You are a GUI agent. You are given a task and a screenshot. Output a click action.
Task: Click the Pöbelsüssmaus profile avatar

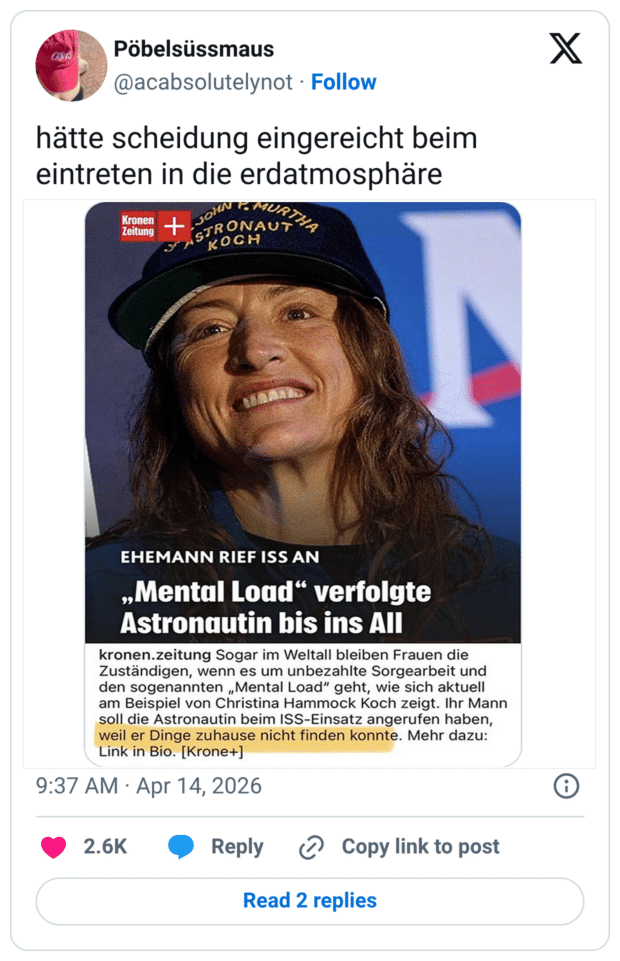(71, 65)
